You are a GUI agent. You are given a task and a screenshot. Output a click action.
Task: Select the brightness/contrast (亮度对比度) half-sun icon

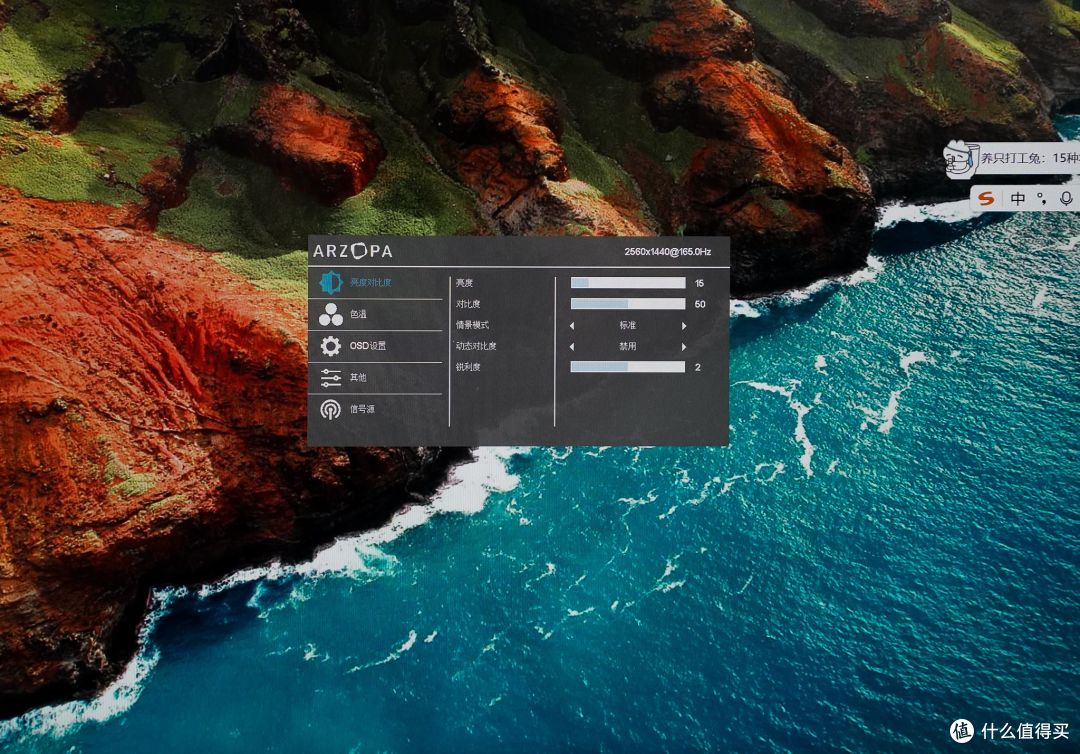331,282
